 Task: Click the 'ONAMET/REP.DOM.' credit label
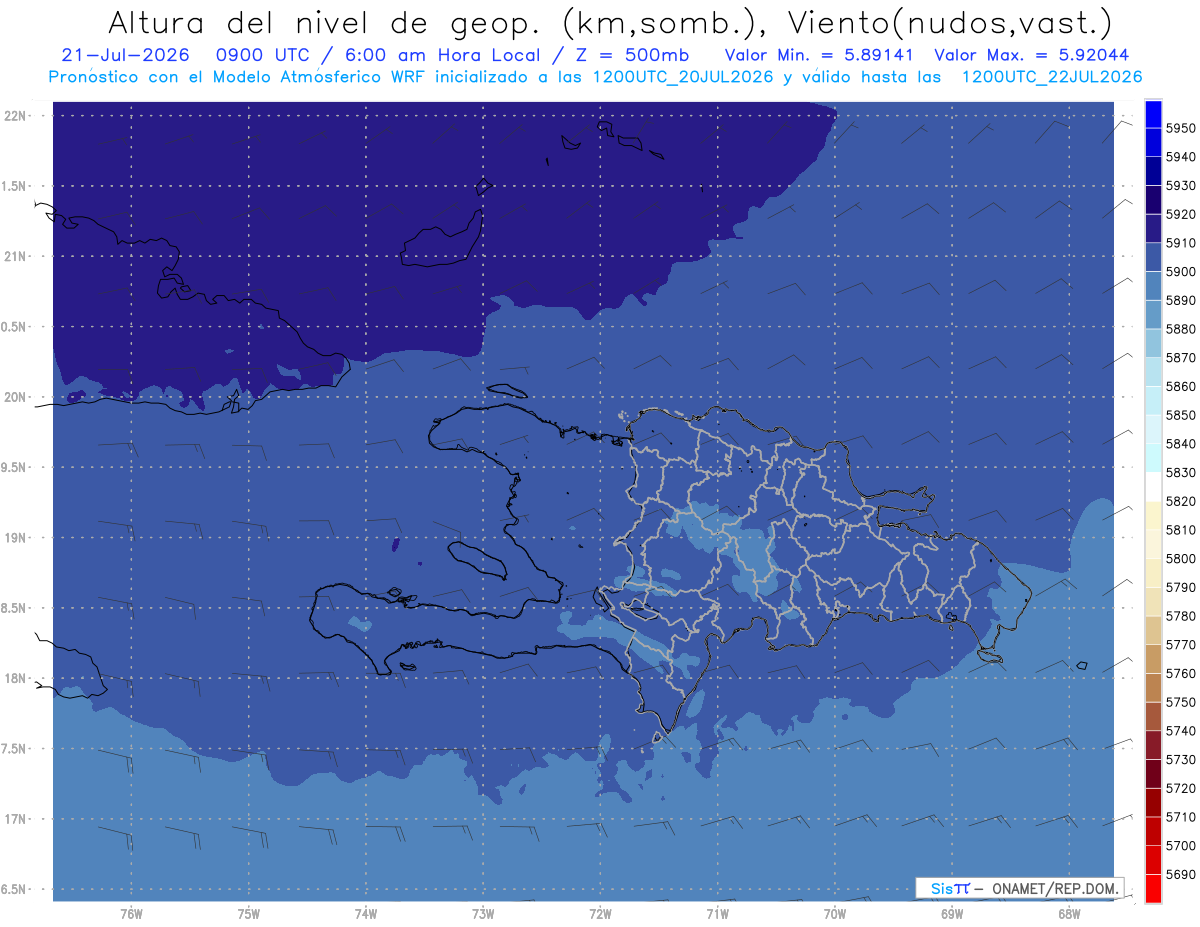point(1056,888)
